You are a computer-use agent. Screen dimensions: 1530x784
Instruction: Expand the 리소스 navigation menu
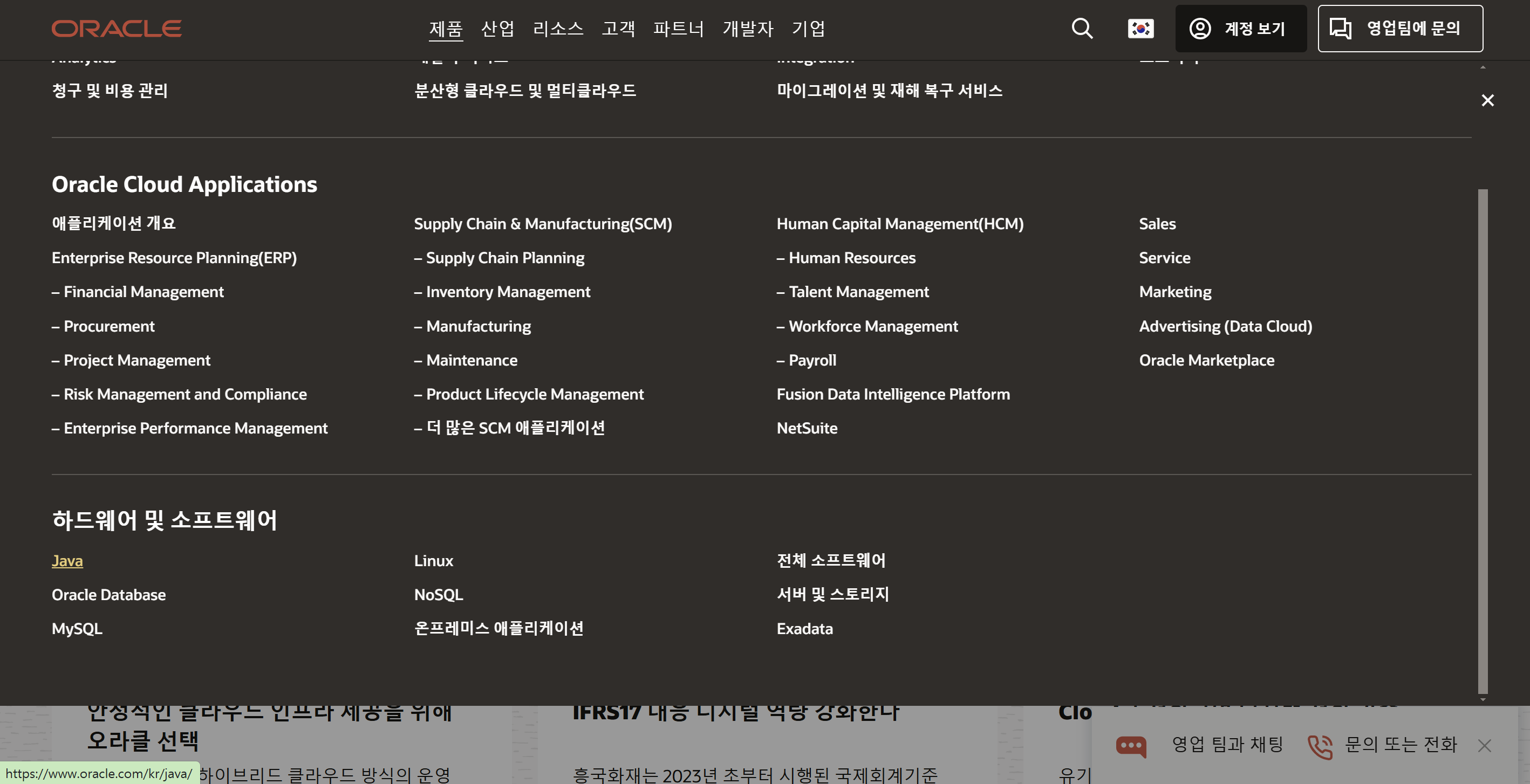click(x=558, y=29)
